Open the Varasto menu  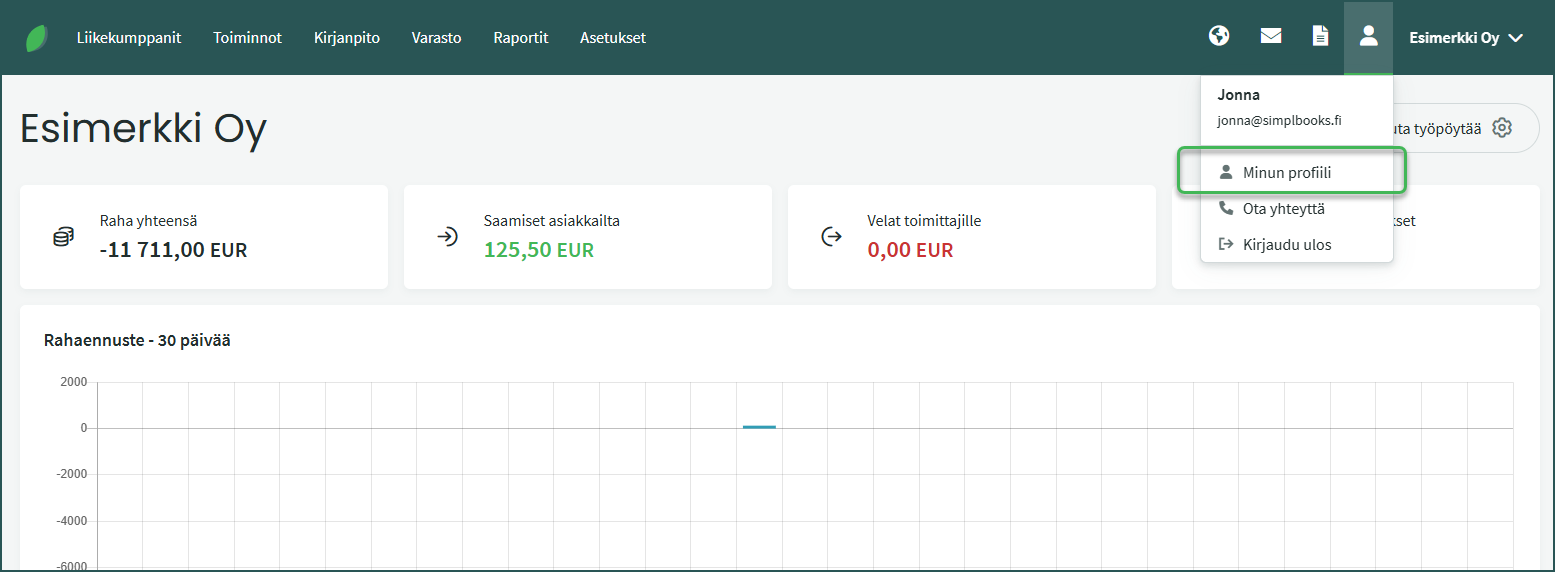coord(436,38)
